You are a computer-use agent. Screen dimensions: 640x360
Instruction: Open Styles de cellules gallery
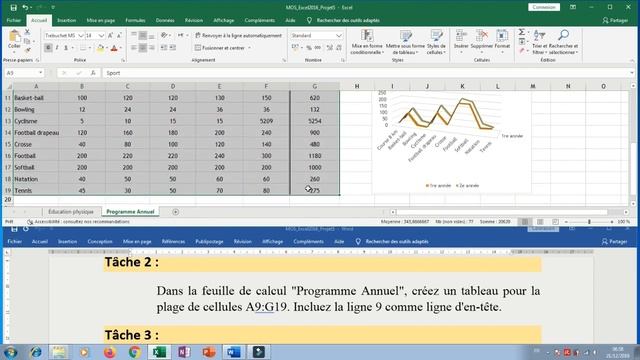click(x=436, y=42)
